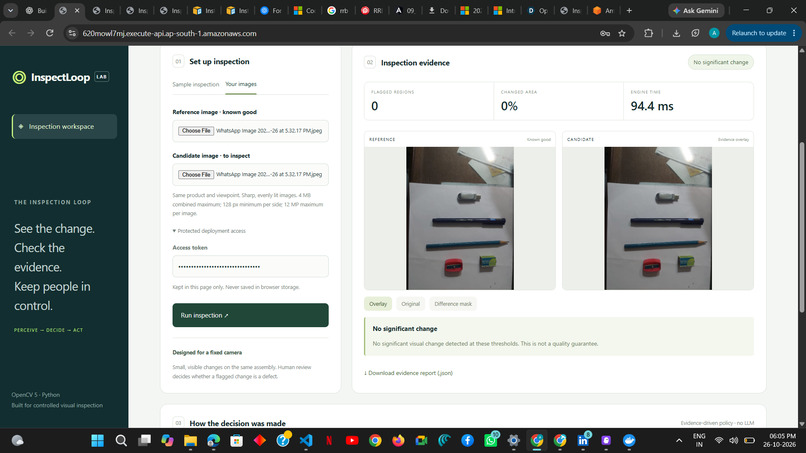Open the volume control in system tray
Viewport: 806px width, 453px height.
click(x=734, y=441)
